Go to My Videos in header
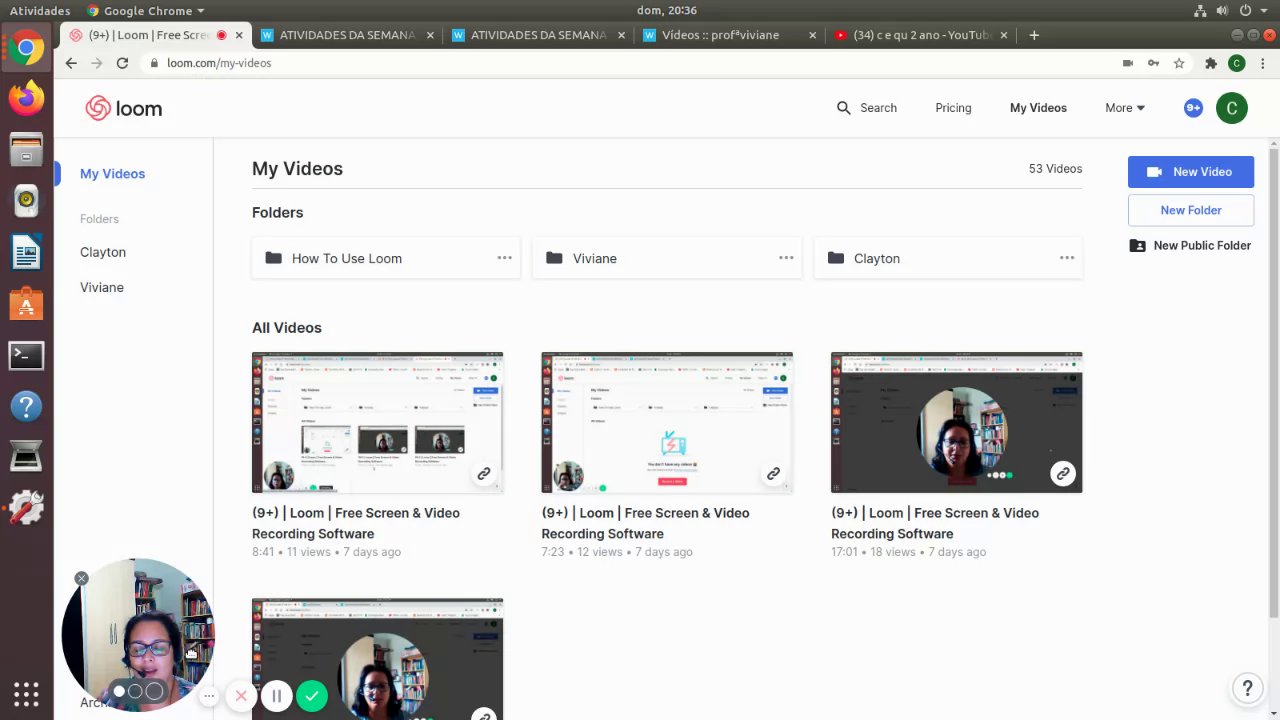1280x720 pixels. 1038,108
